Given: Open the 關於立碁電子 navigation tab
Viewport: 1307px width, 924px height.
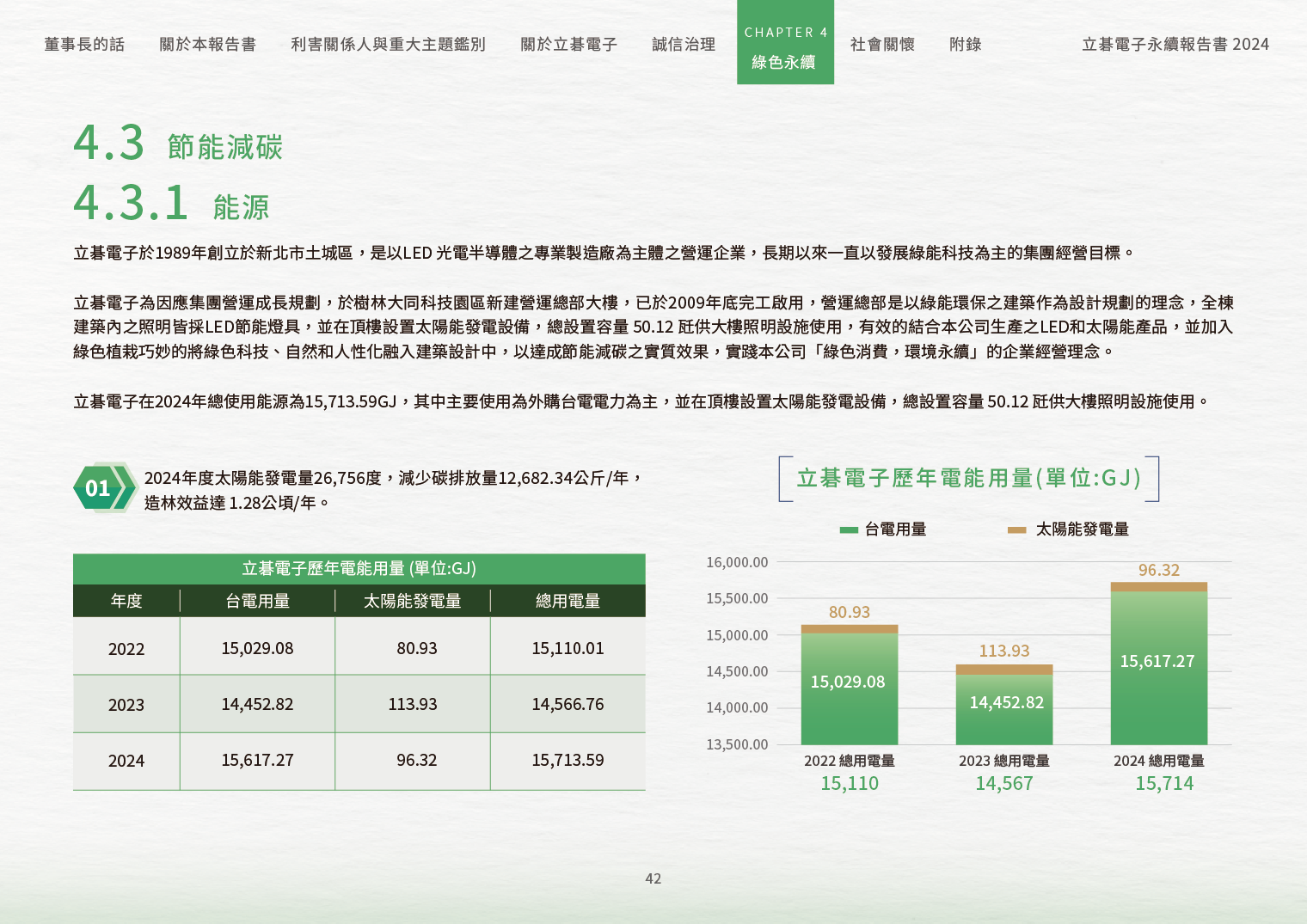Looking at the screenshot, I should [x=568, y=45].
